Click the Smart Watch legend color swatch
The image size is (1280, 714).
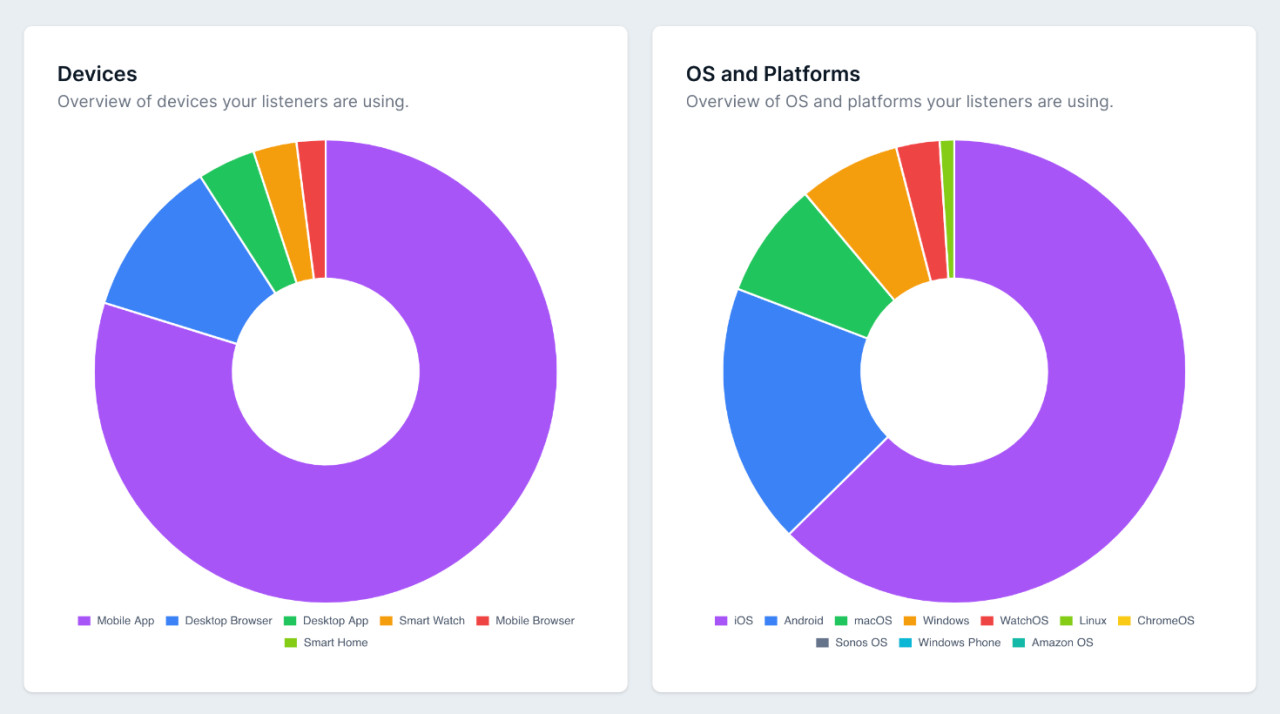pyautogui.click(x=386, y=621)
